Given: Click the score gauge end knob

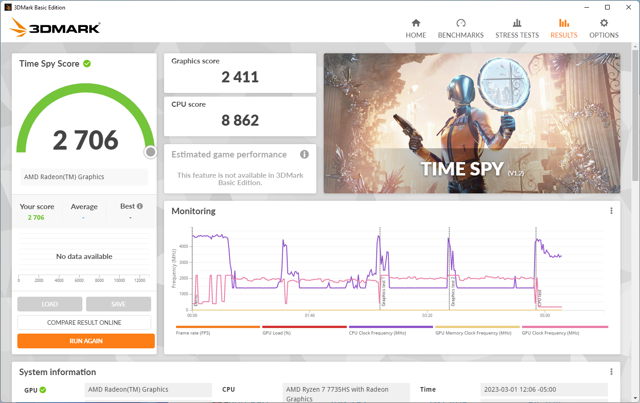Looking at the screenshot, I should coord(151,152).
